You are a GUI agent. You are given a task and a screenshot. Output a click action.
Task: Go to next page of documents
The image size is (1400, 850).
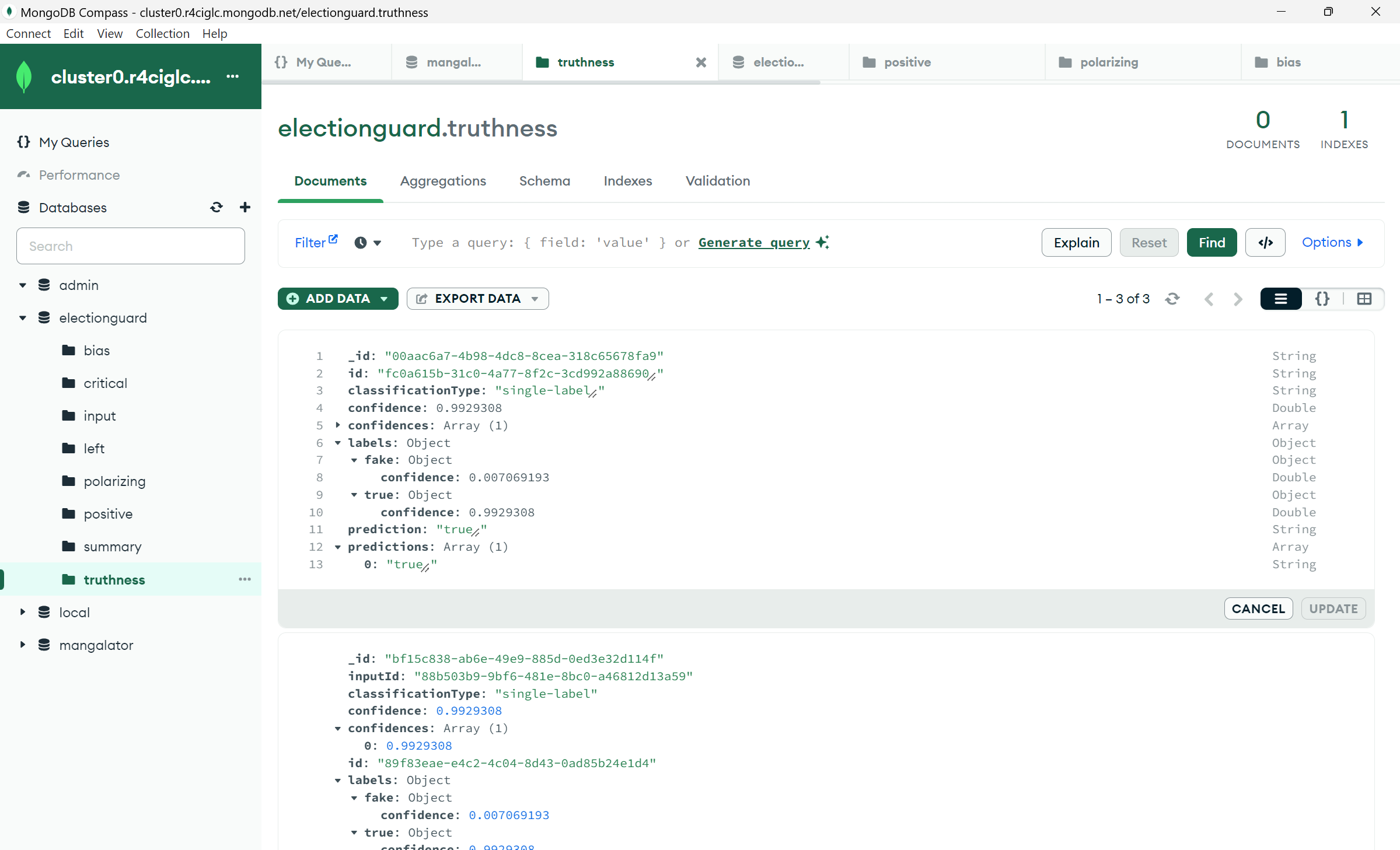(x=1238, y=299)
